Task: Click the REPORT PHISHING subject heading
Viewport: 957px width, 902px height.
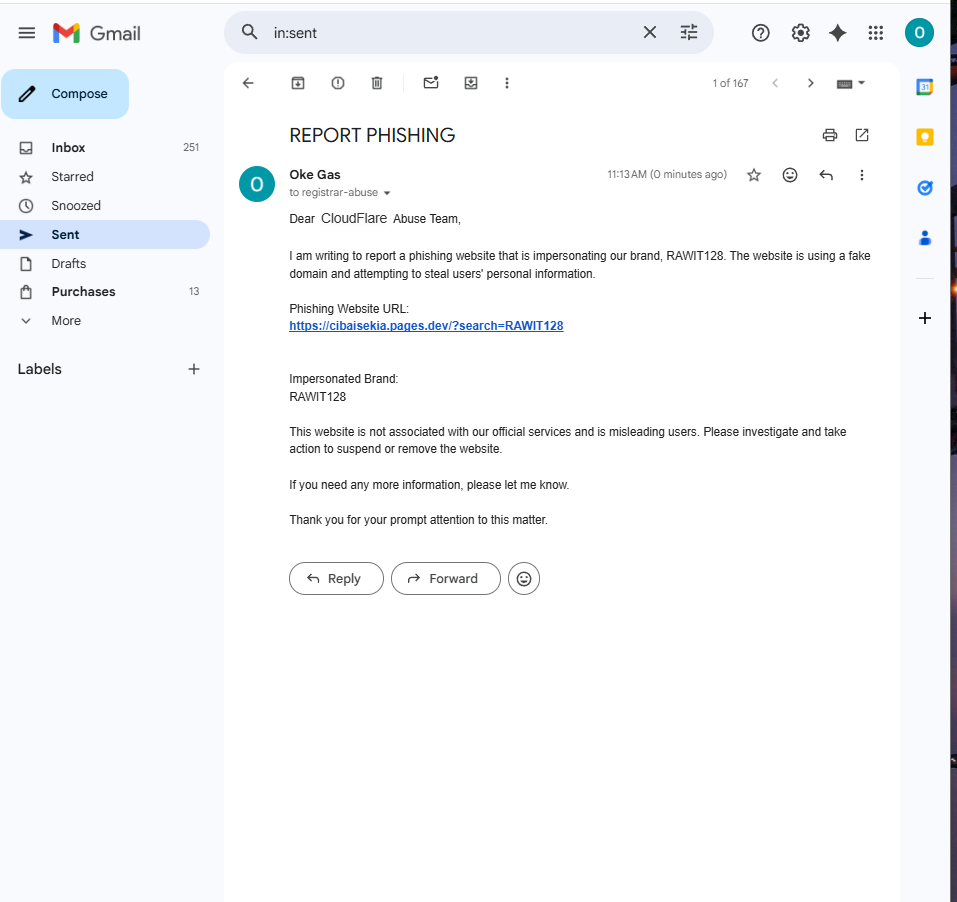Action: point(372,135)
